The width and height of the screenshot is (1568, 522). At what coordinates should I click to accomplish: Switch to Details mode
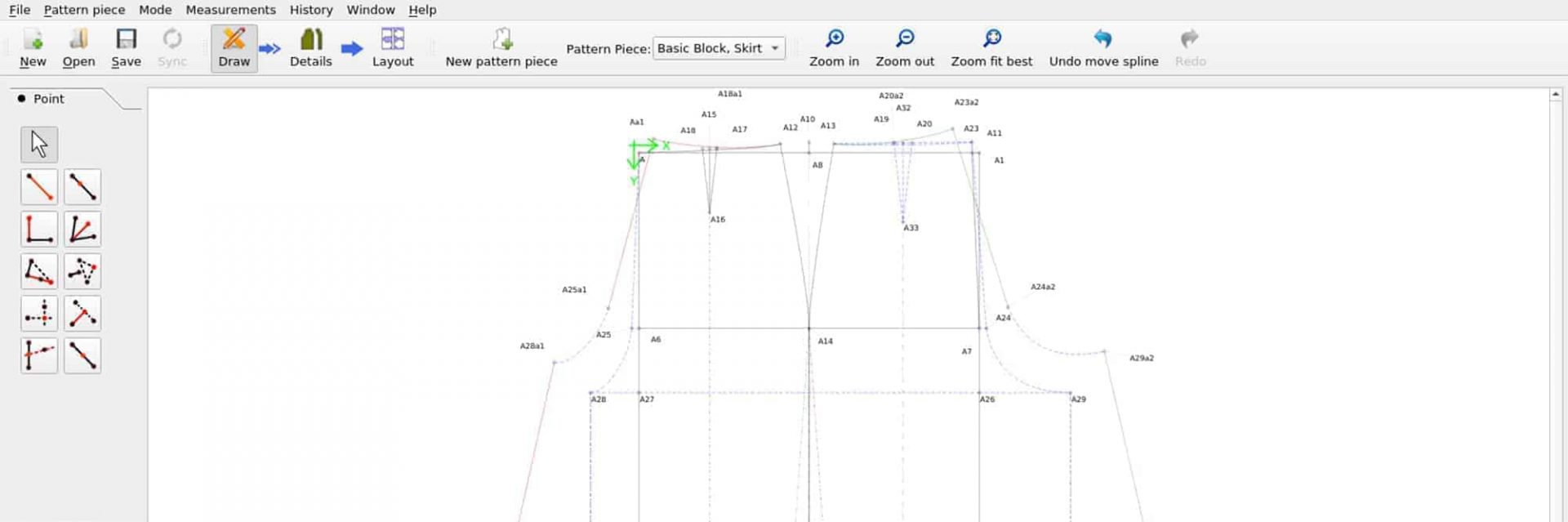[311, 48]
